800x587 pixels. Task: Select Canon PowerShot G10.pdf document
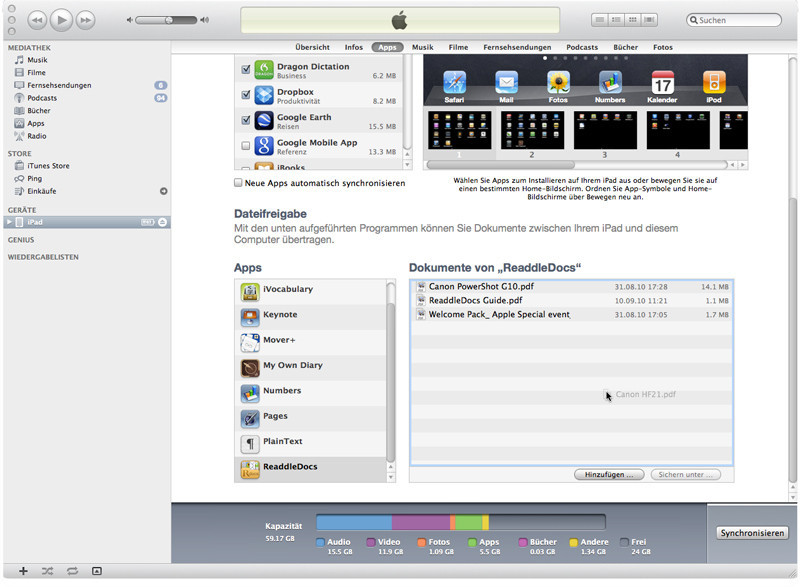(572, 287)
